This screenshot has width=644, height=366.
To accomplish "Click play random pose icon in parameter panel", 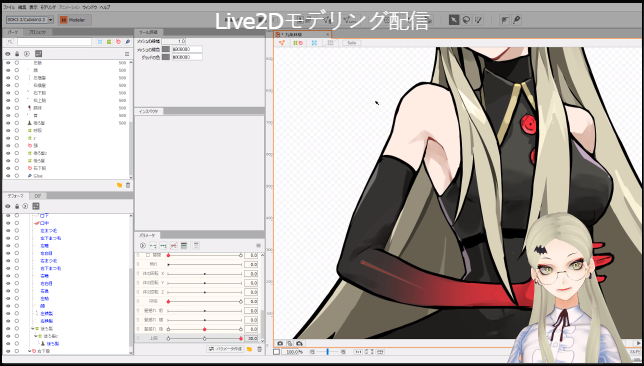I will pyautogui.click(x=143, y=246).
